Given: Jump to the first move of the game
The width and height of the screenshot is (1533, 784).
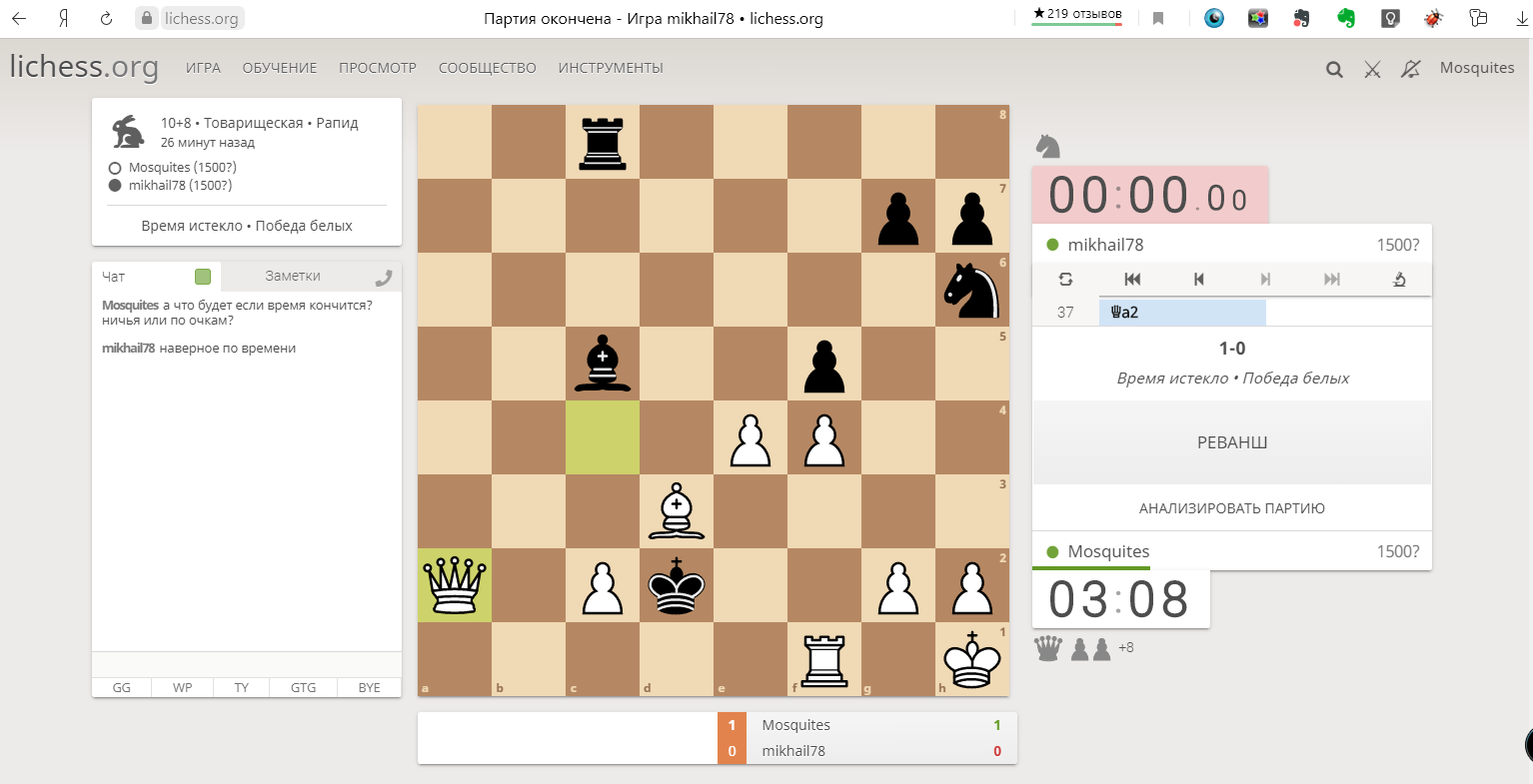Looking at the screenshot, I should (1132, 279).
